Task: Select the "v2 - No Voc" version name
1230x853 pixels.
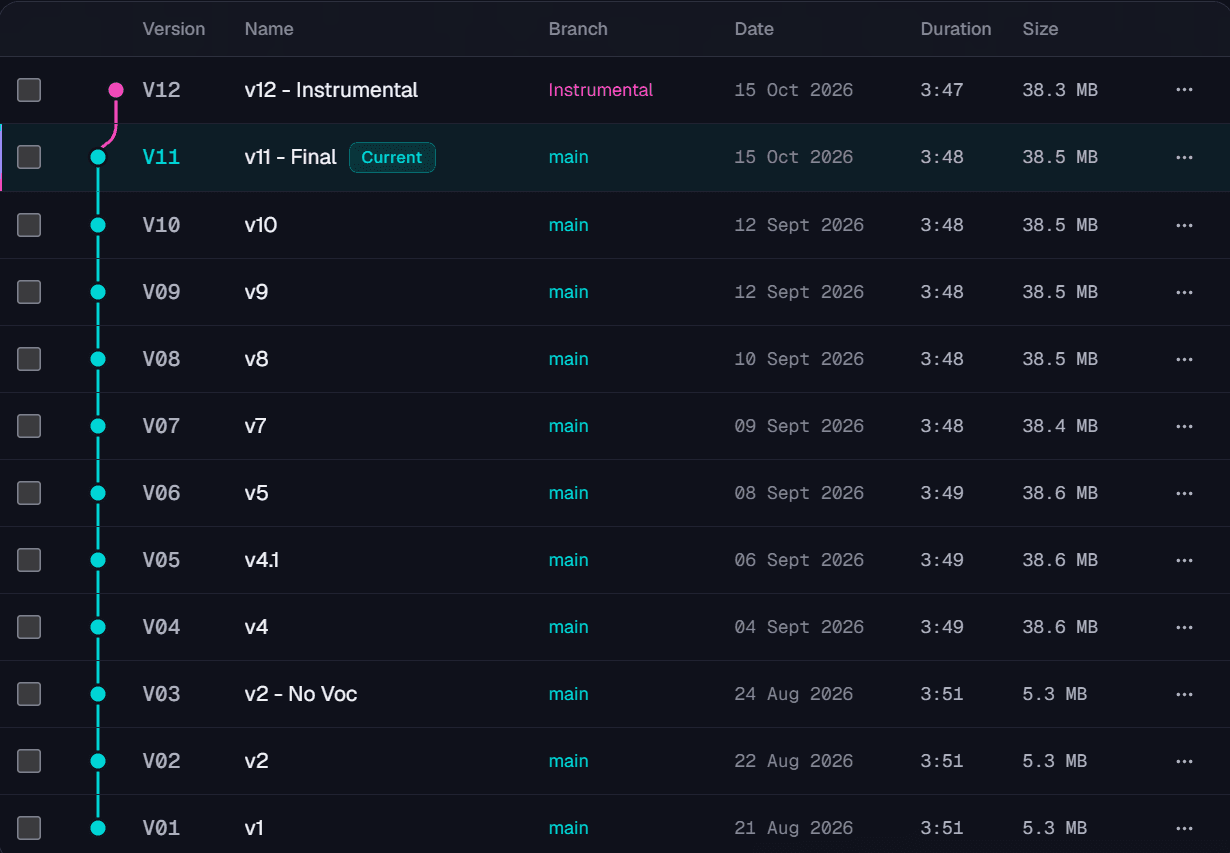Action: click(301, 694)
